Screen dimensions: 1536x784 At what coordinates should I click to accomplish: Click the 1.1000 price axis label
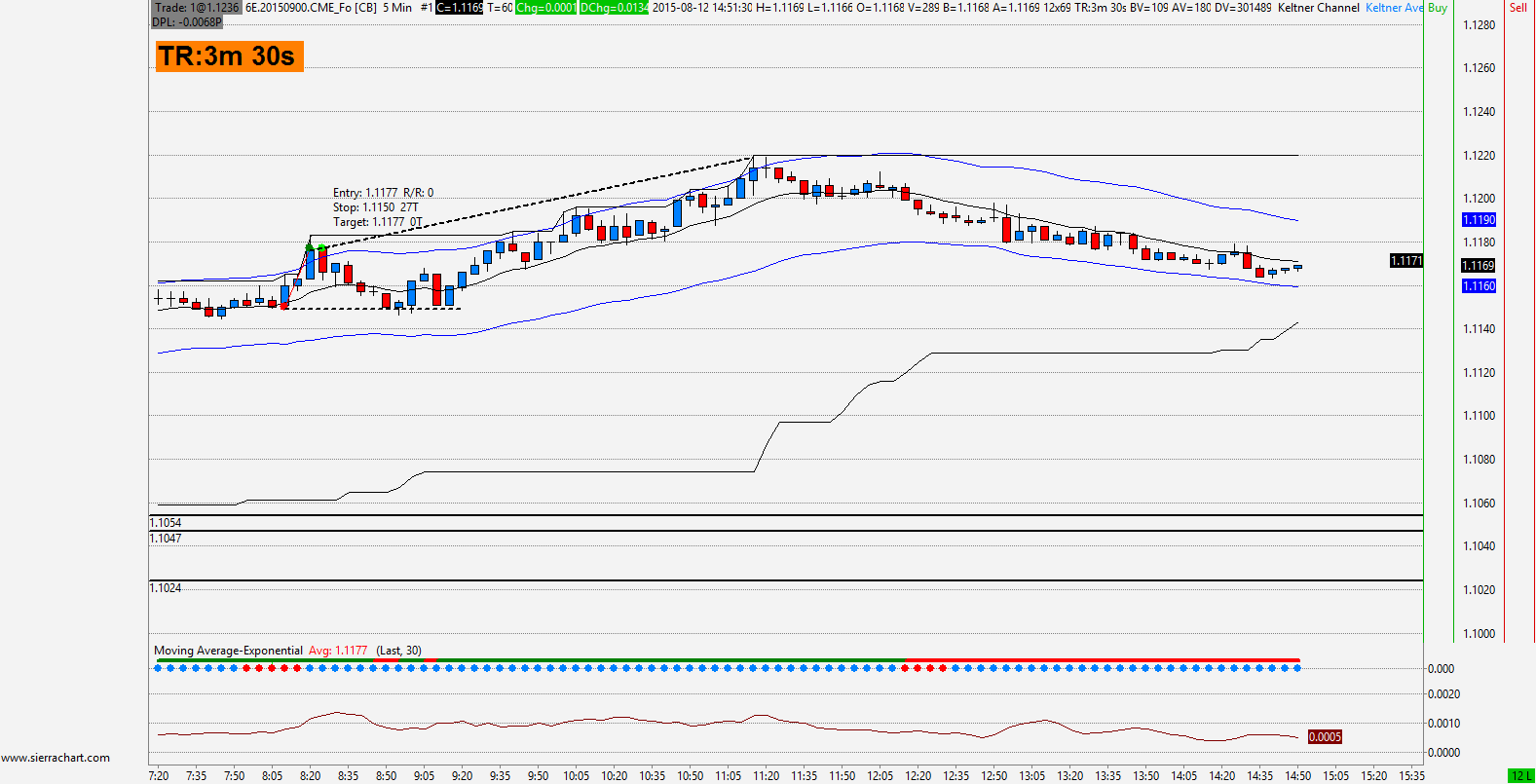pyautogui.click(x=1480, y=634)
